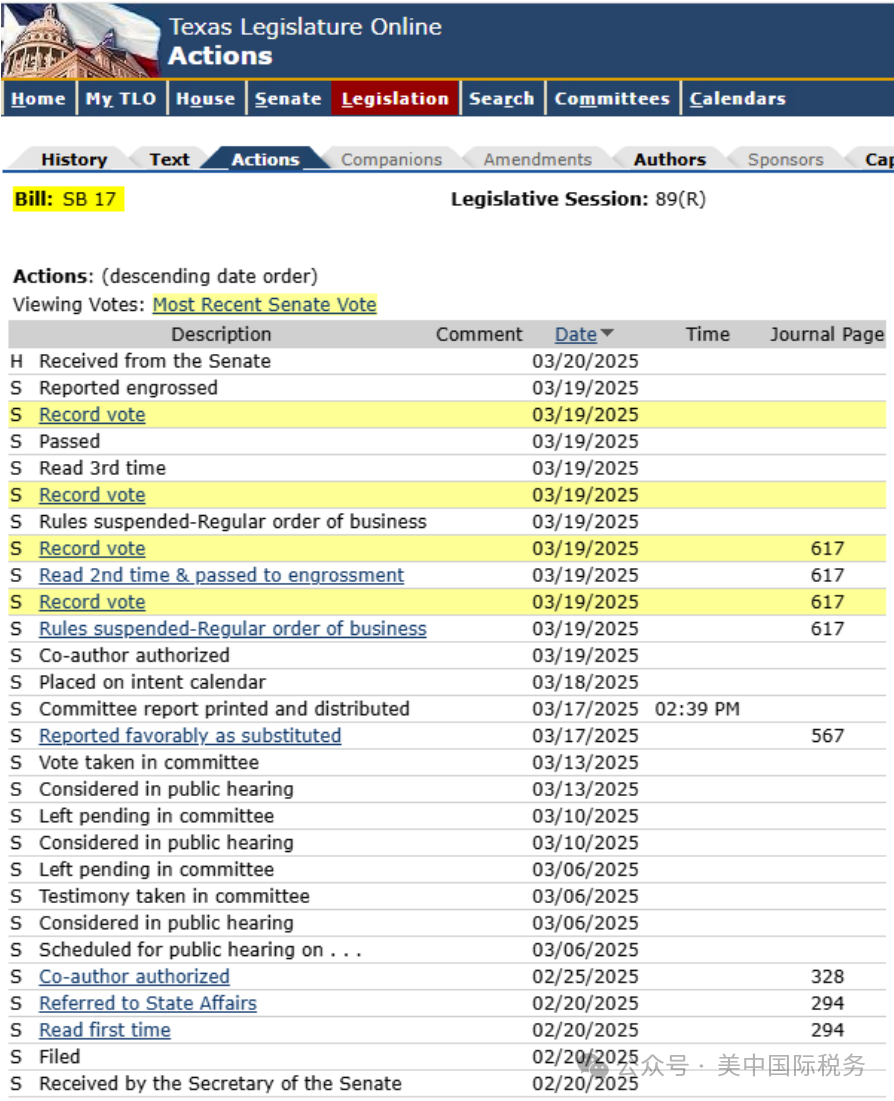Click the Legislative Session: 89(R) text
The image size is (894, 1101).
pyautogui.click(x=578, y=199)
